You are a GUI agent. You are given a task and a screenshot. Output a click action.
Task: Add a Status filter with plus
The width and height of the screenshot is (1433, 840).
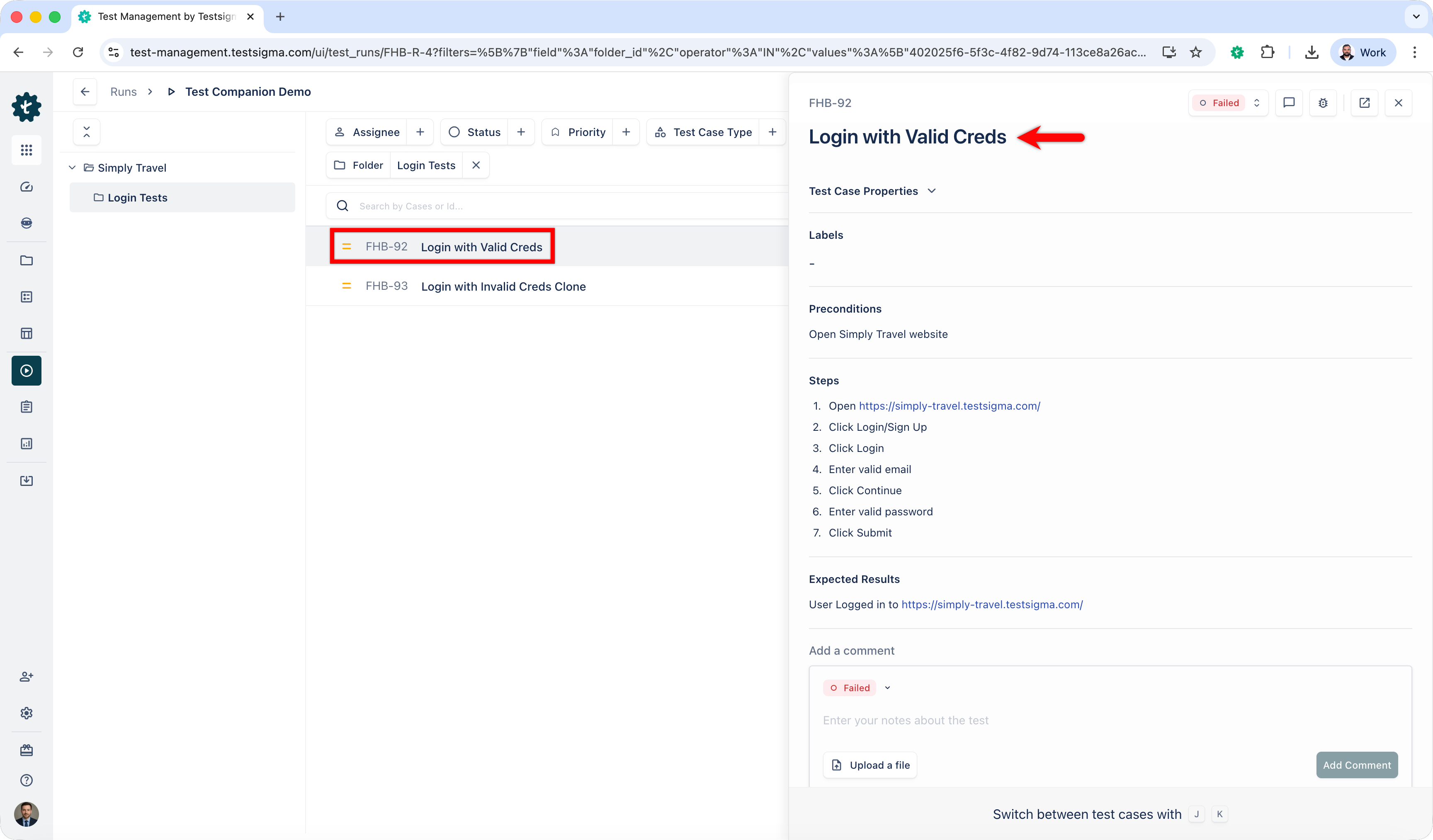coord(521,132)
